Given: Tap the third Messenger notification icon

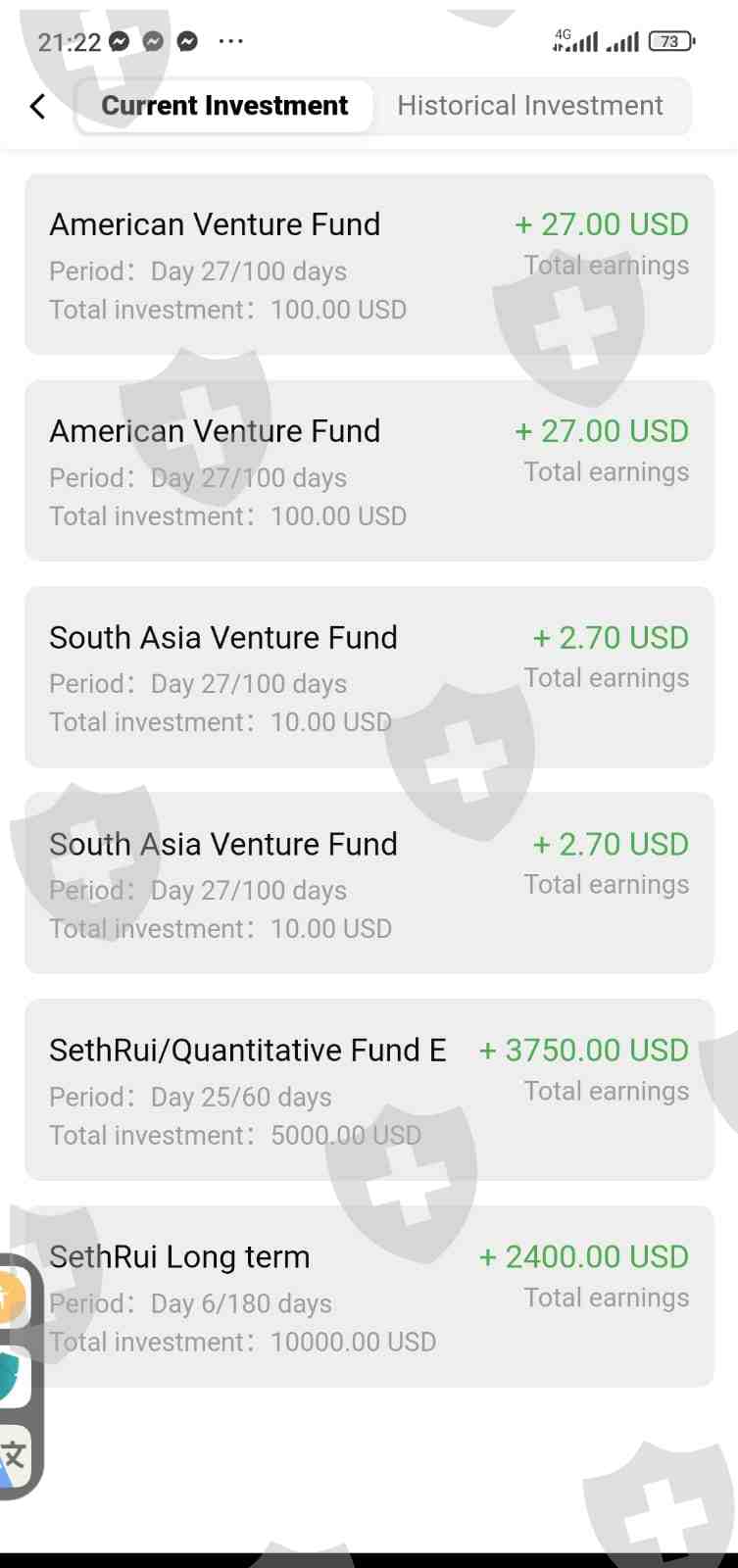Looking at the screenshot, I should pyautogui.click(x=187, y=41).
